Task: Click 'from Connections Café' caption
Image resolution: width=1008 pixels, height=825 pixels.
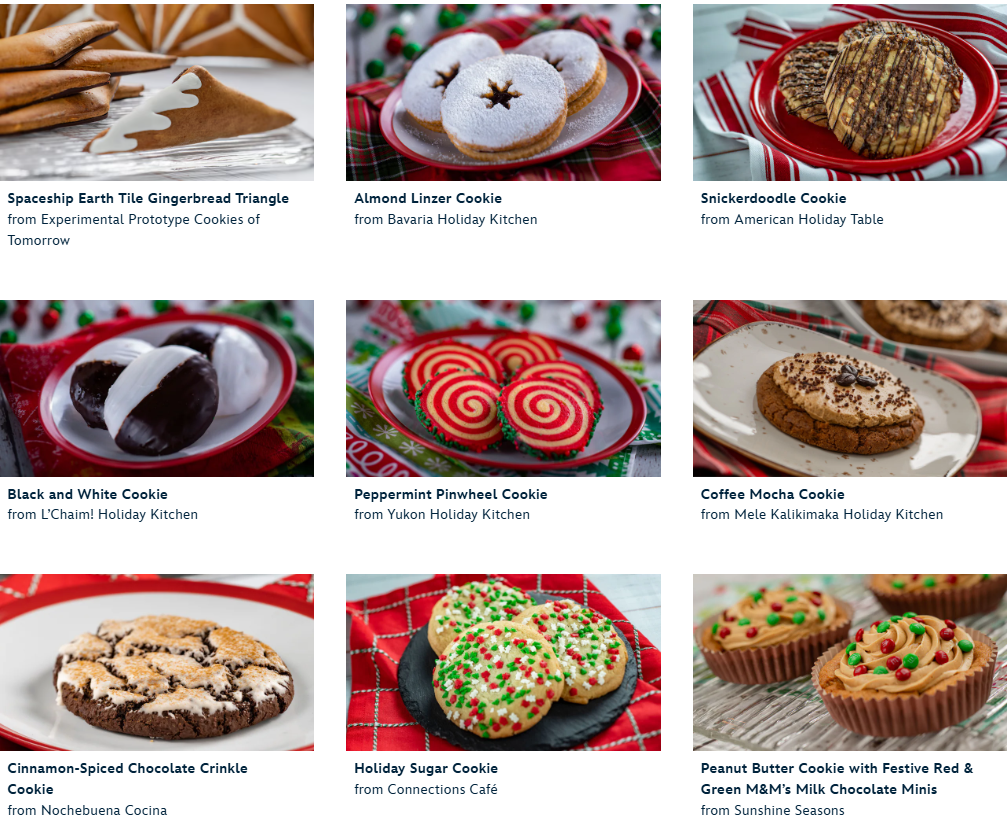Action: click(426, 789)
